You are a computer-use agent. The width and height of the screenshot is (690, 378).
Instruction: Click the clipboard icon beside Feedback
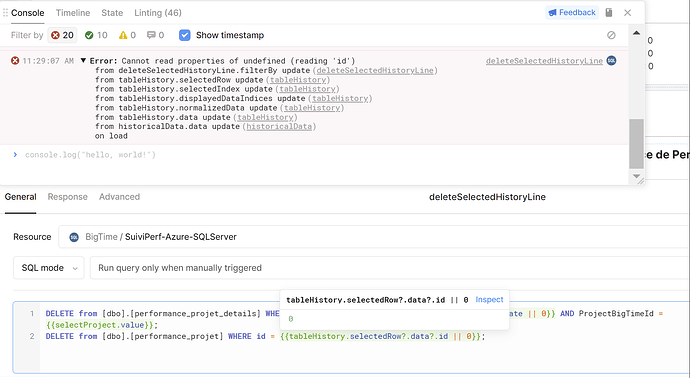(x=609, y=12)
